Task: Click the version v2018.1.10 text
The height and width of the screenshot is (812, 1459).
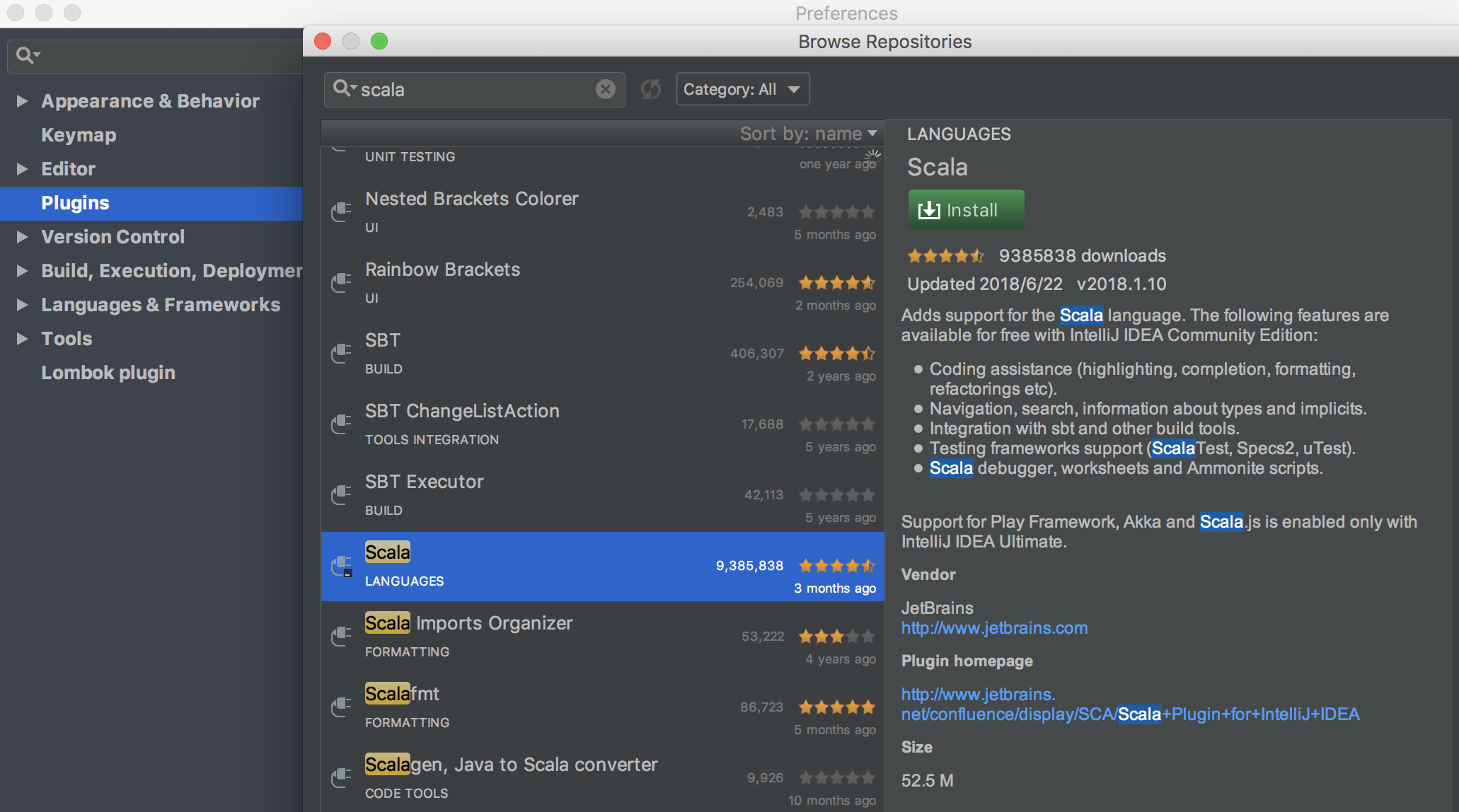Action: pyautogui.click(x=1121, y=284)
